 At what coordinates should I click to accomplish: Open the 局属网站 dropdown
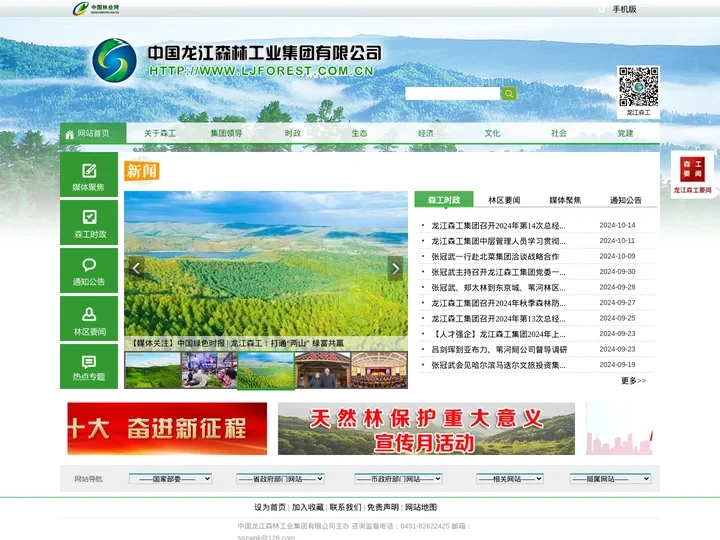610,479
